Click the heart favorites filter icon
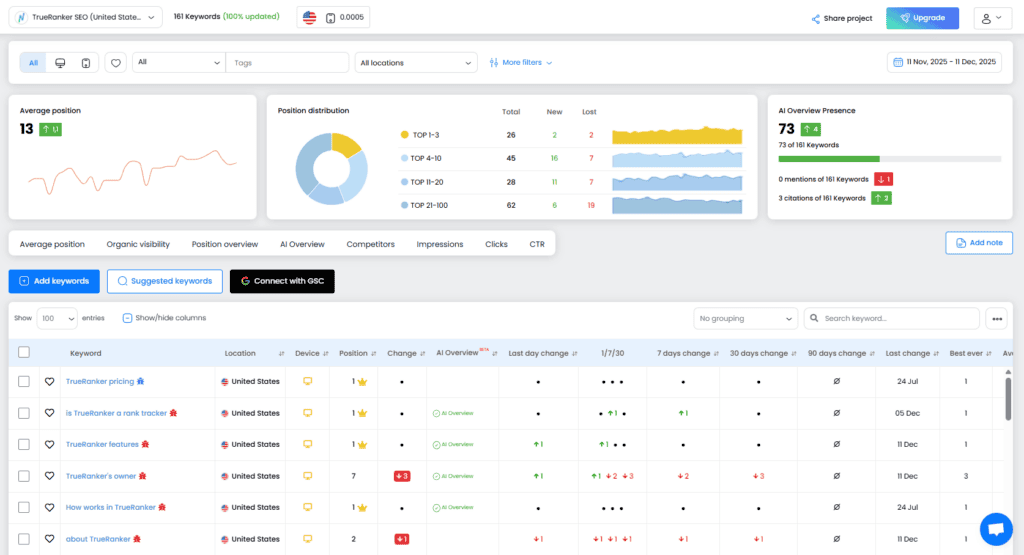This screenshot has width=1024, height=555. [x=116, y=63]
